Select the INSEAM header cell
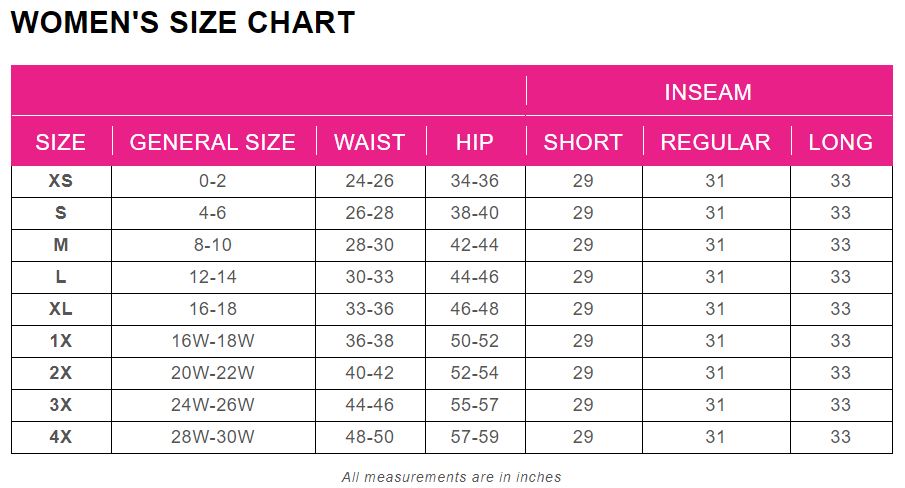The height and width of the screenshot is (488, 905). (x=708, y=92)
